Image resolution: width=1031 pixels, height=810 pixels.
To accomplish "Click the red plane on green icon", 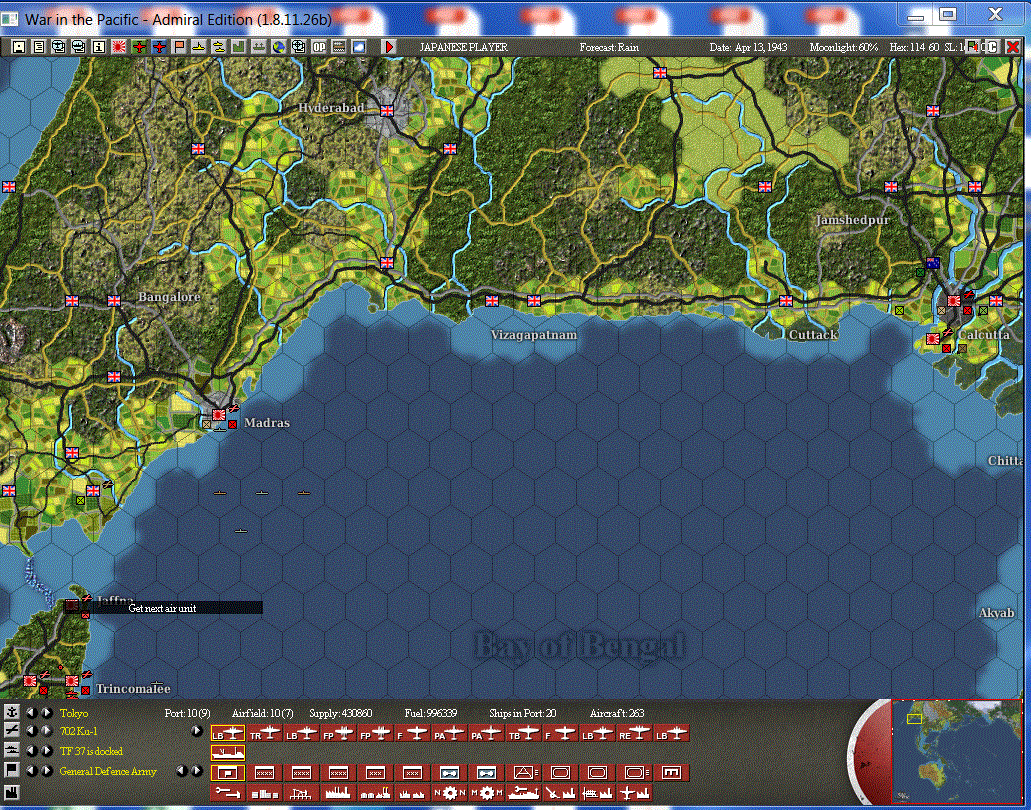I will pos(139,47).
